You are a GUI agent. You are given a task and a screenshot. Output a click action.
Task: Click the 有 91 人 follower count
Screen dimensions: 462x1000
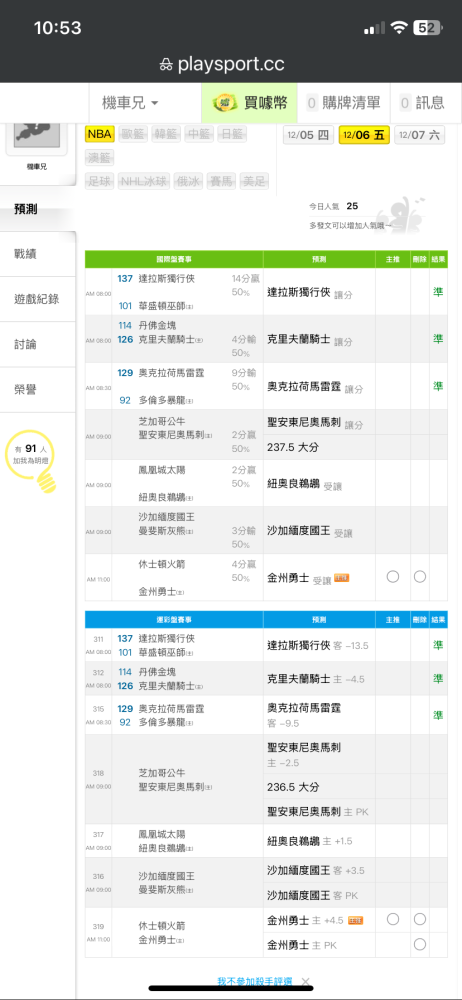[31, 449]
